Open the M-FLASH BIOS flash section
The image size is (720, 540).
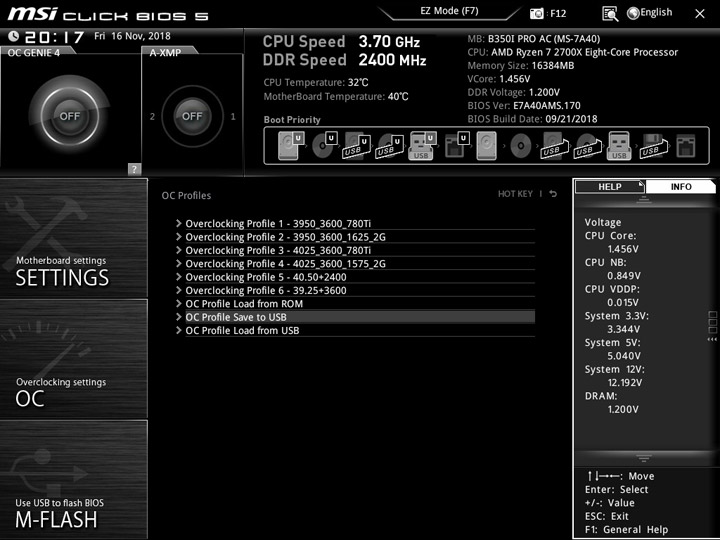[x=73, y=479]
